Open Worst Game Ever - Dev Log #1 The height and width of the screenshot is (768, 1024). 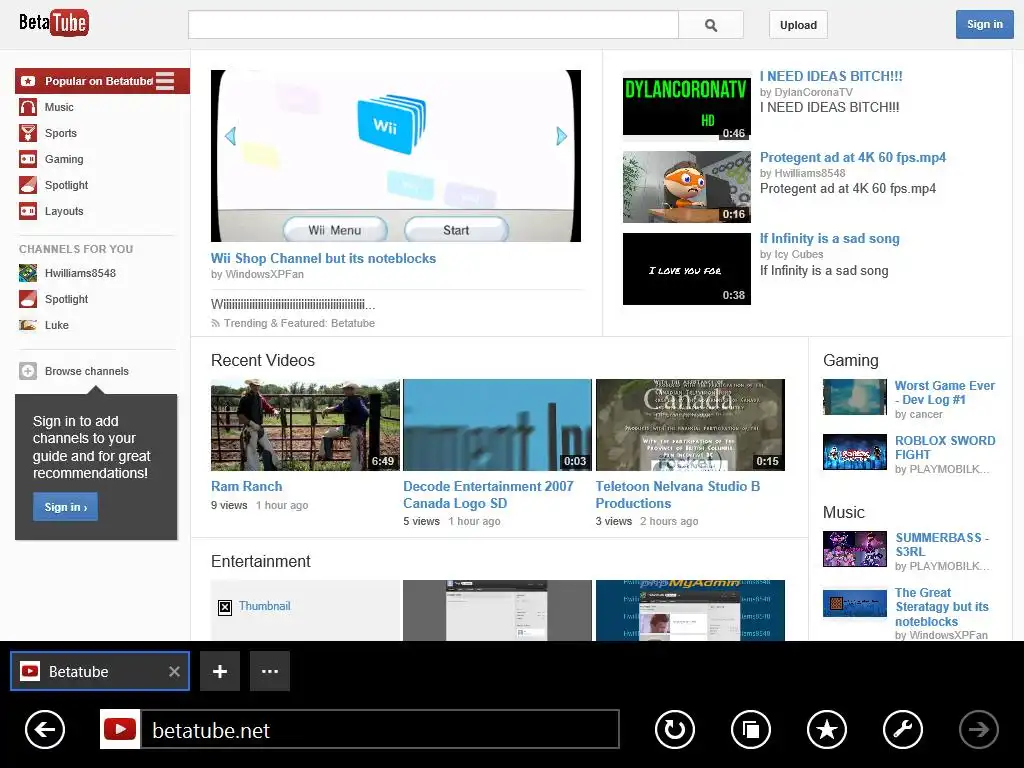944,392
